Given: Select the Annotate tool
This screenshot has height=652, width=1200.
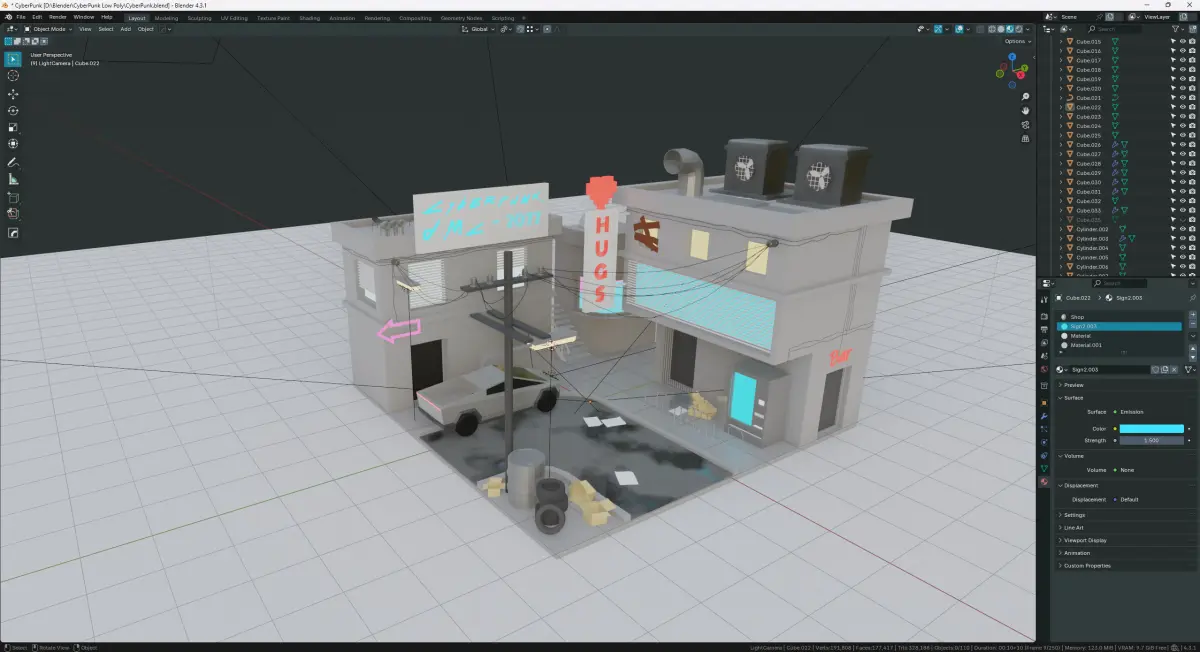Looking at the screenshot, I should [x=13, y=162].
